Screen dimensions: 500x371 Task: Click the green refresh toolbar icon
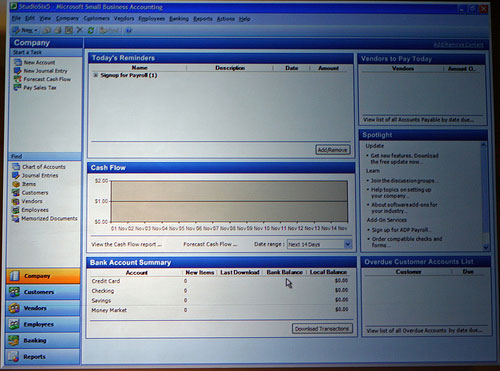91,30
